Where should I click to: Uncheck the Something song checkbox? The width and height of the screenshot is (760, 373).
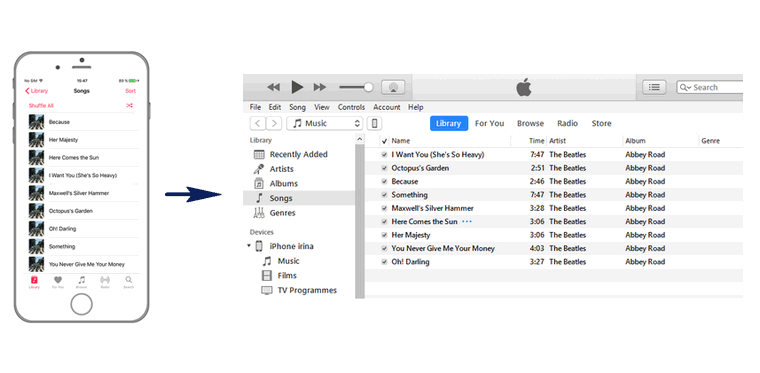(x=384, y=195)
